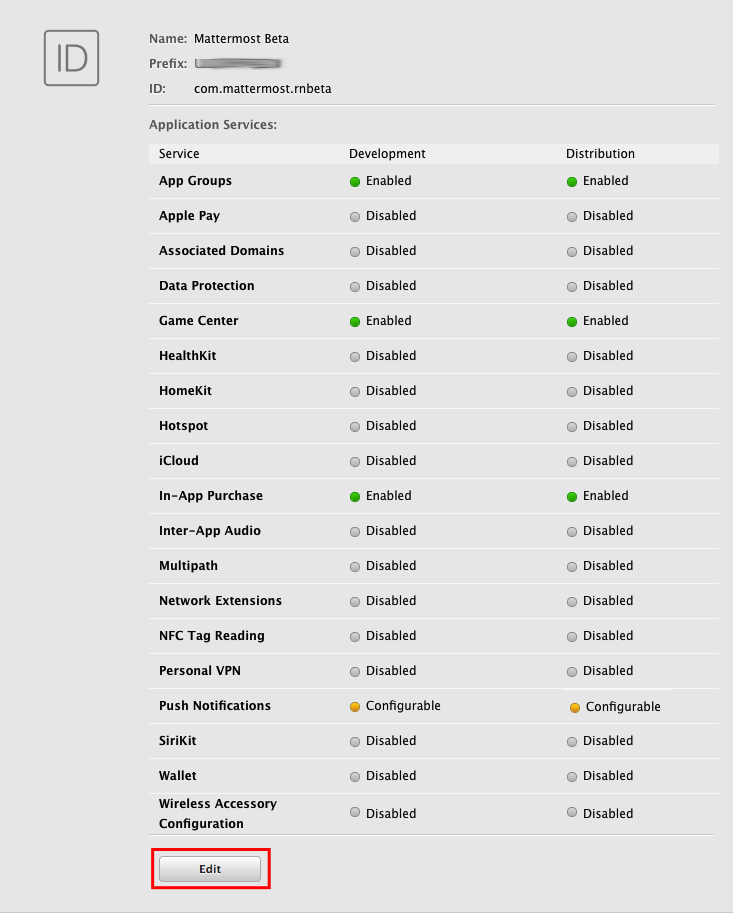Click the redacted Prefix value

237,64
